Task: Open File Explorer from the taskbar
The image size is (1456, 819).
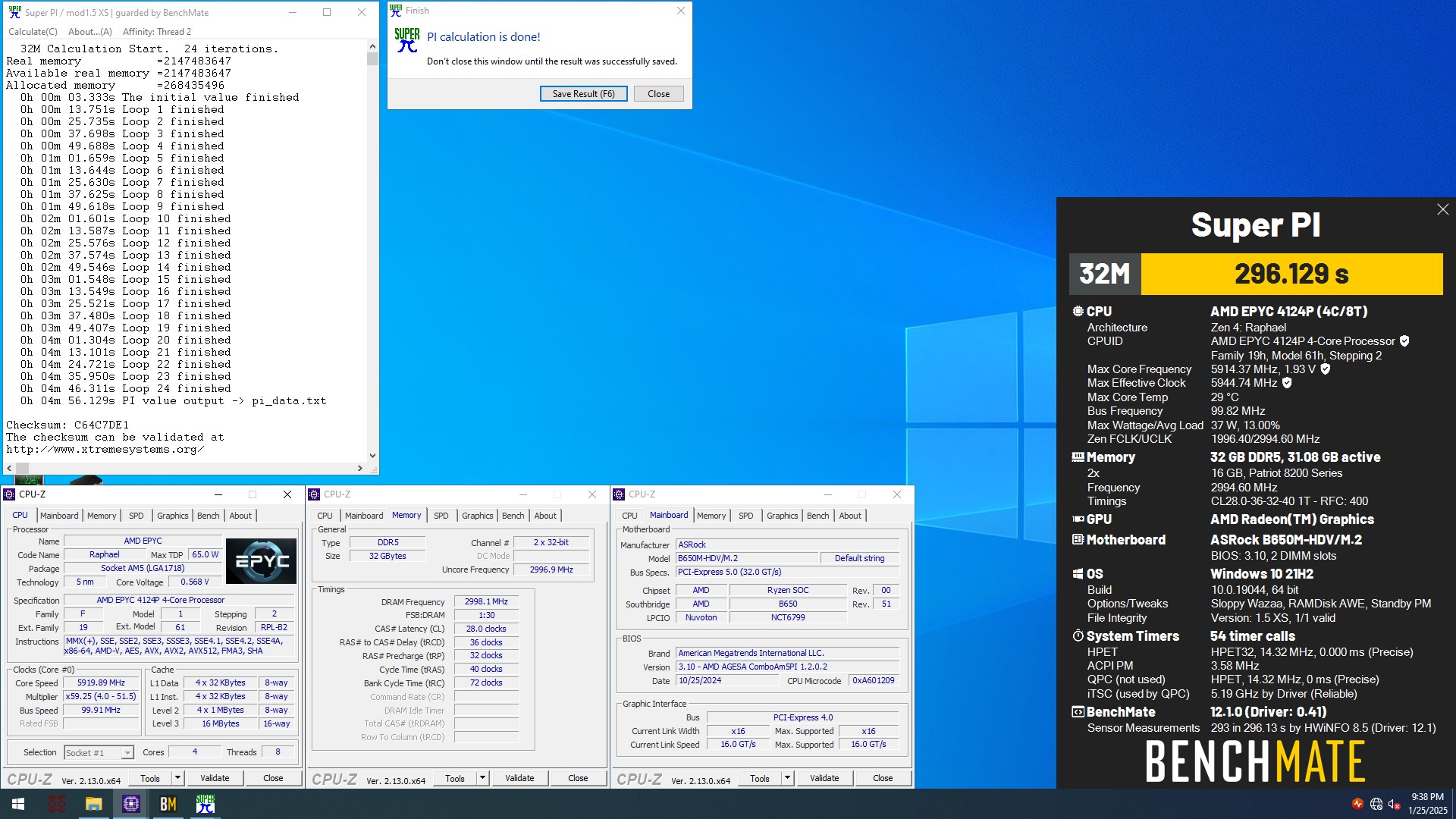Action: click(x=93, y=804)
